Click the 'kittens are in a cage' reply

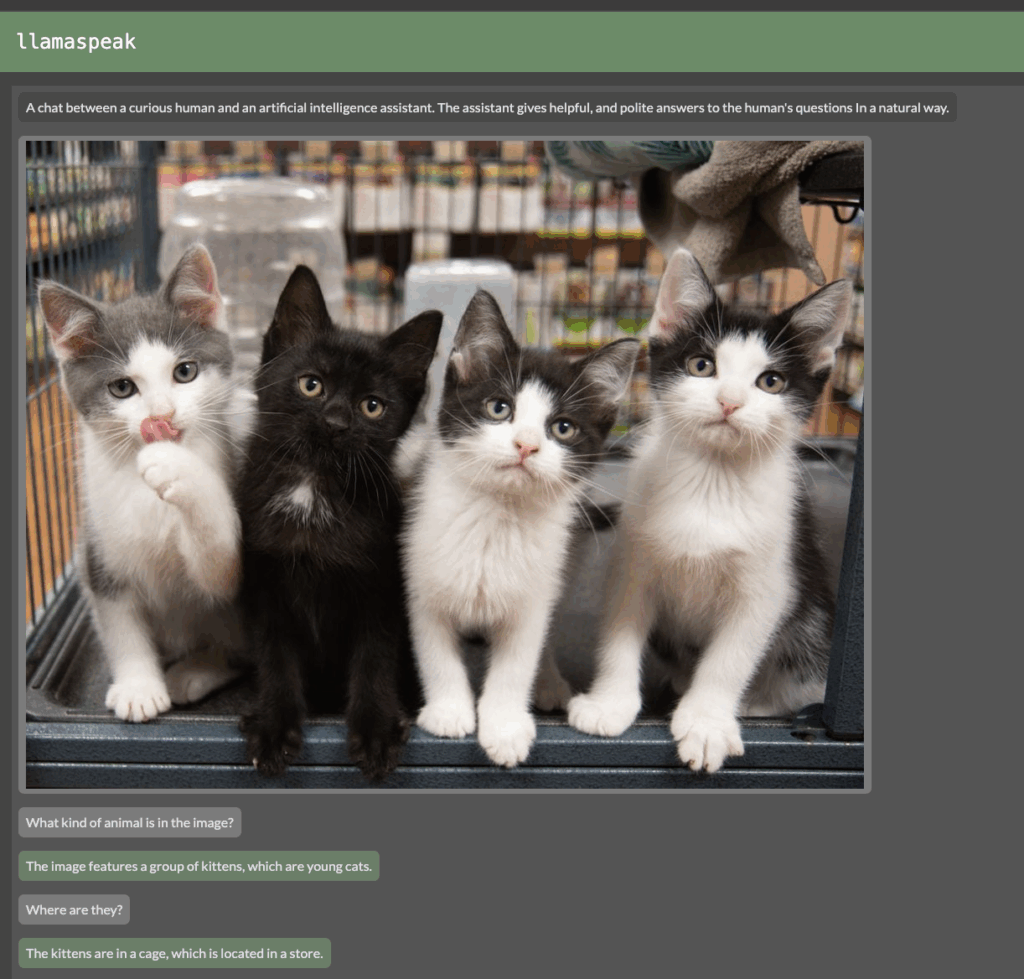174,953
